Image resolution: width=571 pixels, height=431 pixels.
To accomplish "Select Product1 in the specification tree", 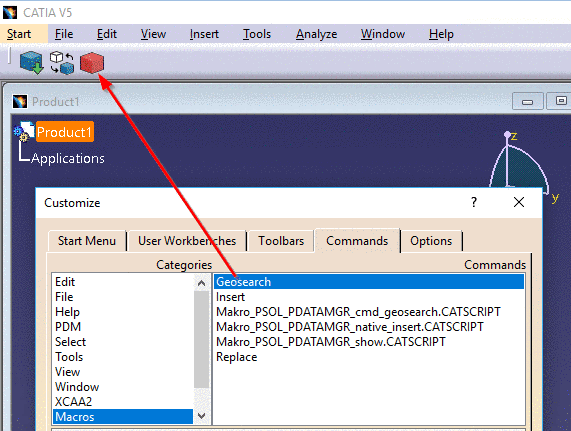I will click(64, 132).
